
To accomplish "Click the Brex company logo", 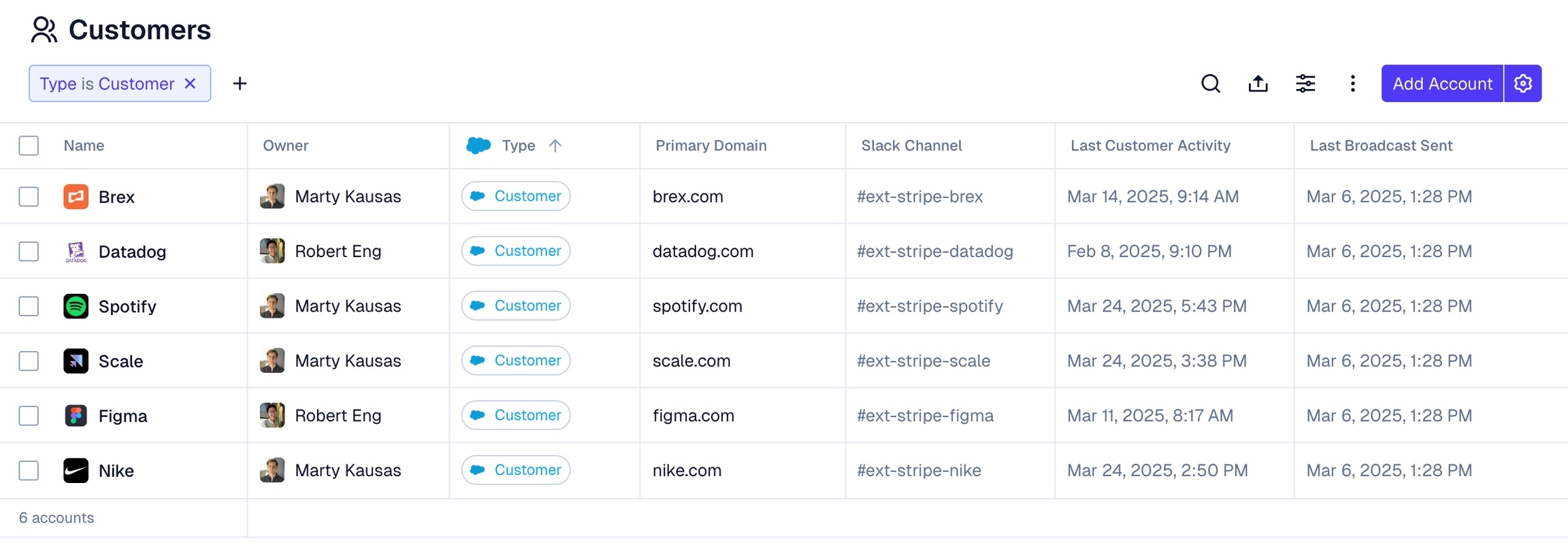I will coord(76,197).
